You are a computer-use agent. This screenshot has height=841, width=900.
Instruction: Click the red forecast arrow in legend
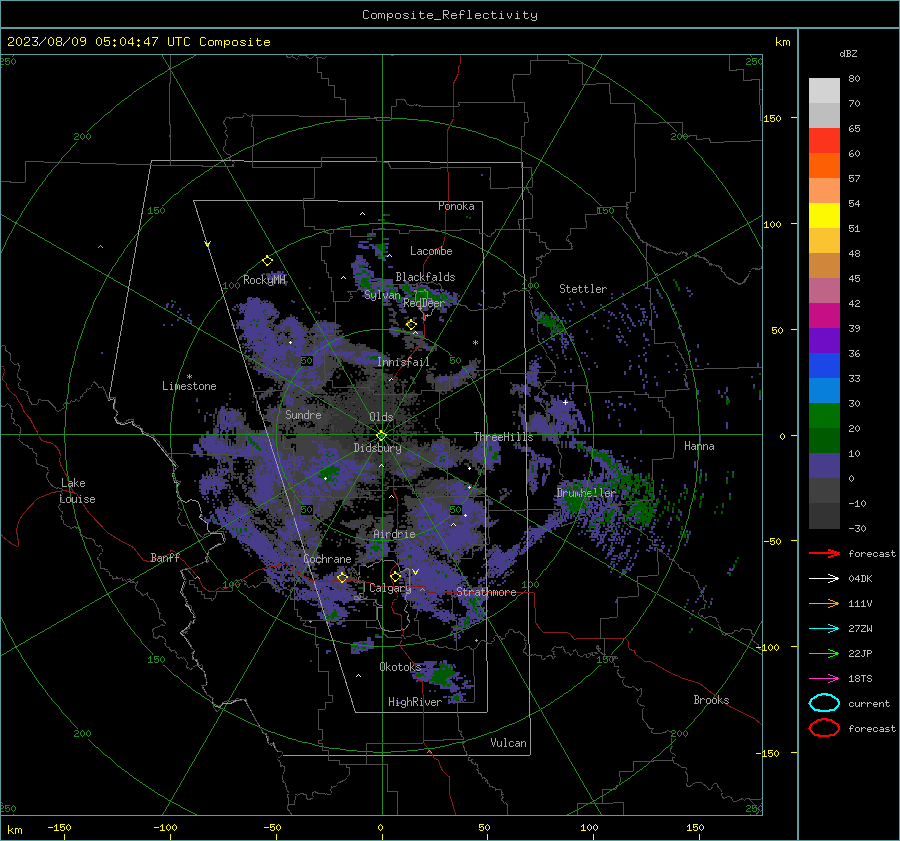pos(824,553)
